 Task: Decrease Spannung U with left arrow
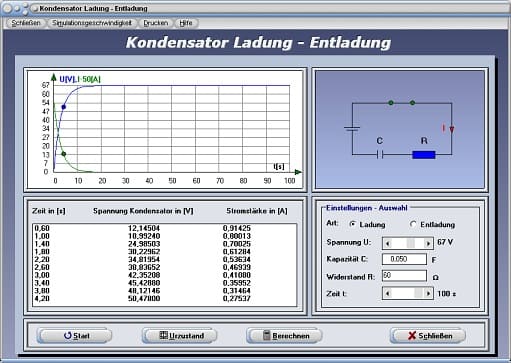point(387,243)
